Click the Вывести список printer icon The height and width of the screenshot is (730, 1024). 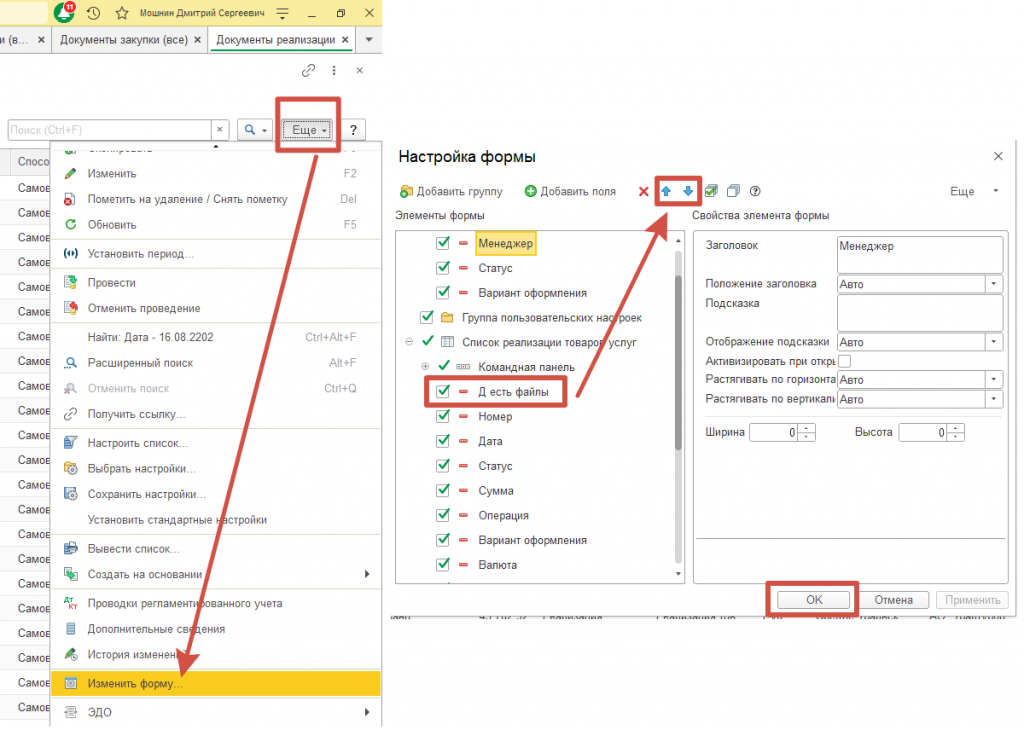click(71, 549)
